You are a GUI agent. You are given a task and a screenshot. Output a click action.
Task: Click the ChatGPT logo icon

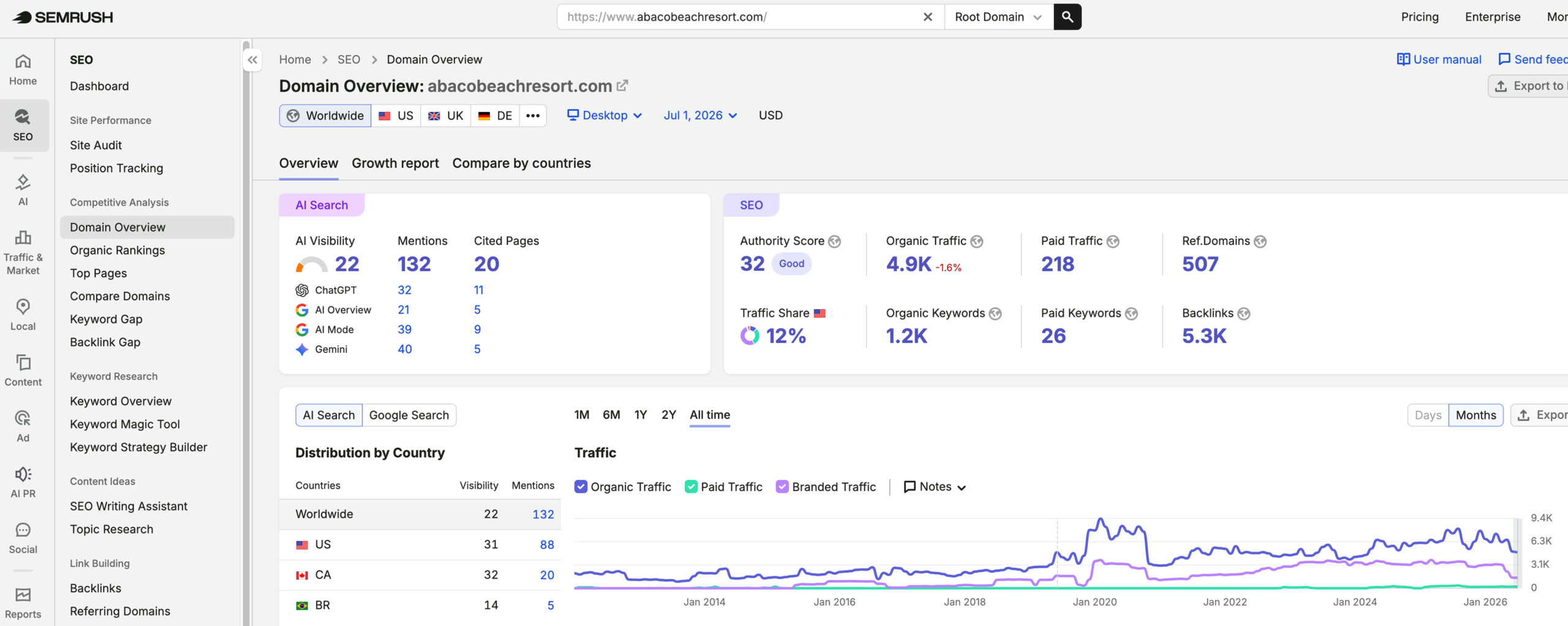point(302,290)
